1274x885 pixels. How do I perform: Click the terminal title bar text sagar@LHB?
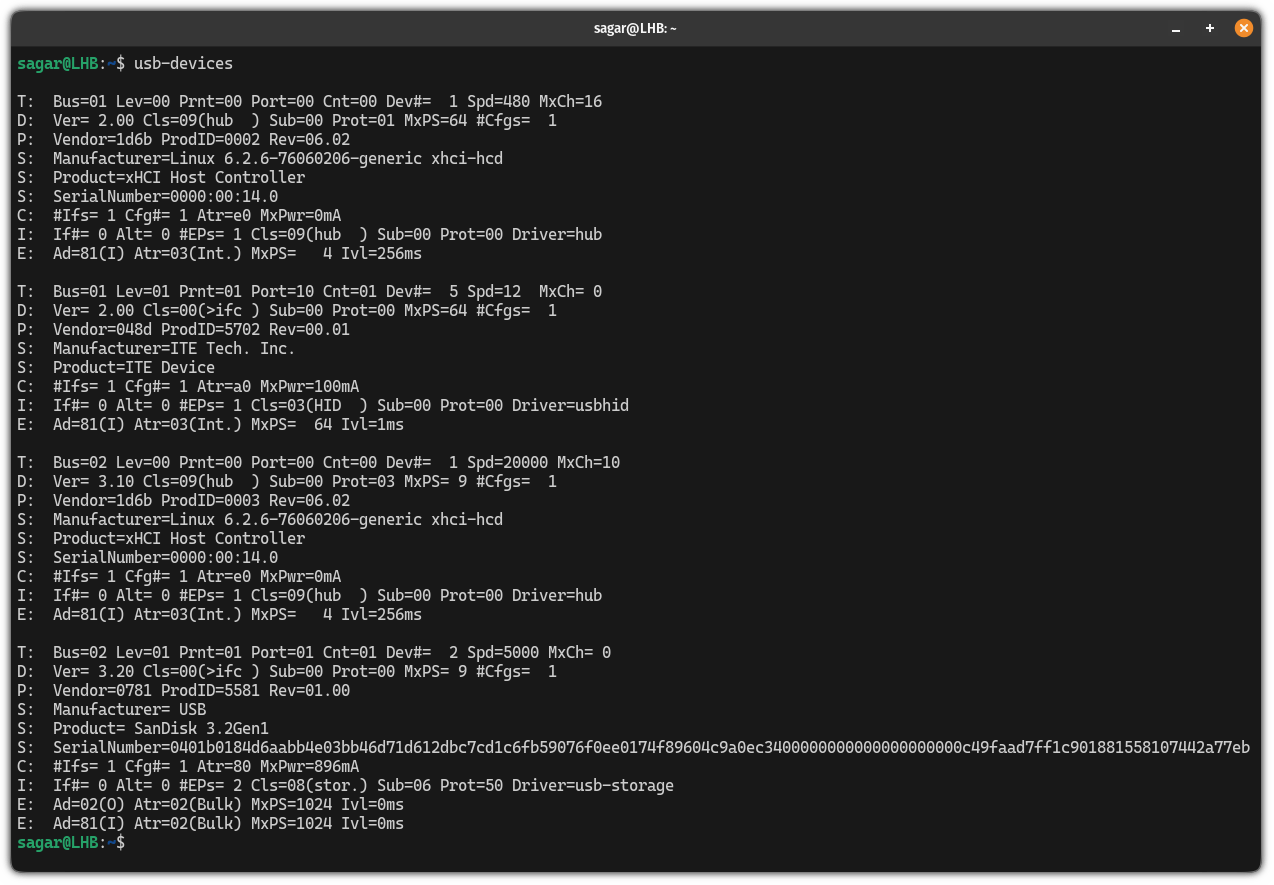pos(634,28)
